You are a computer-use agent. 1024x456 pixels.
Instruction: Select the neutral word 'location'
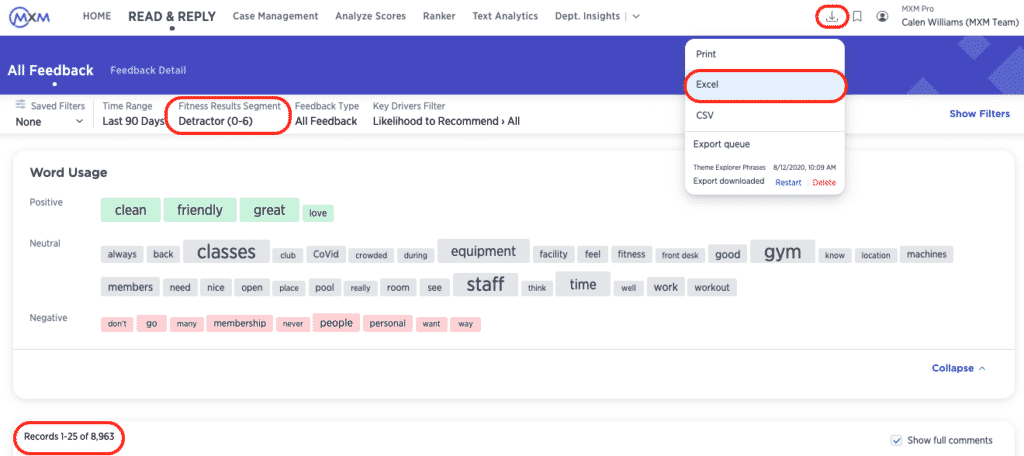click(x=876, y=255)
